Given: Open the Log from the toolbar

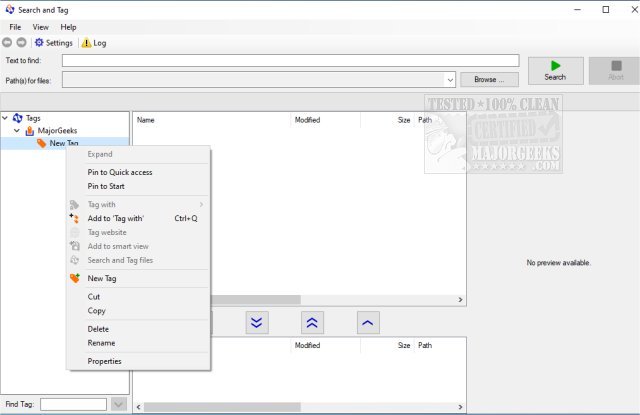Looking at the screenshot, I should point(94,43).
